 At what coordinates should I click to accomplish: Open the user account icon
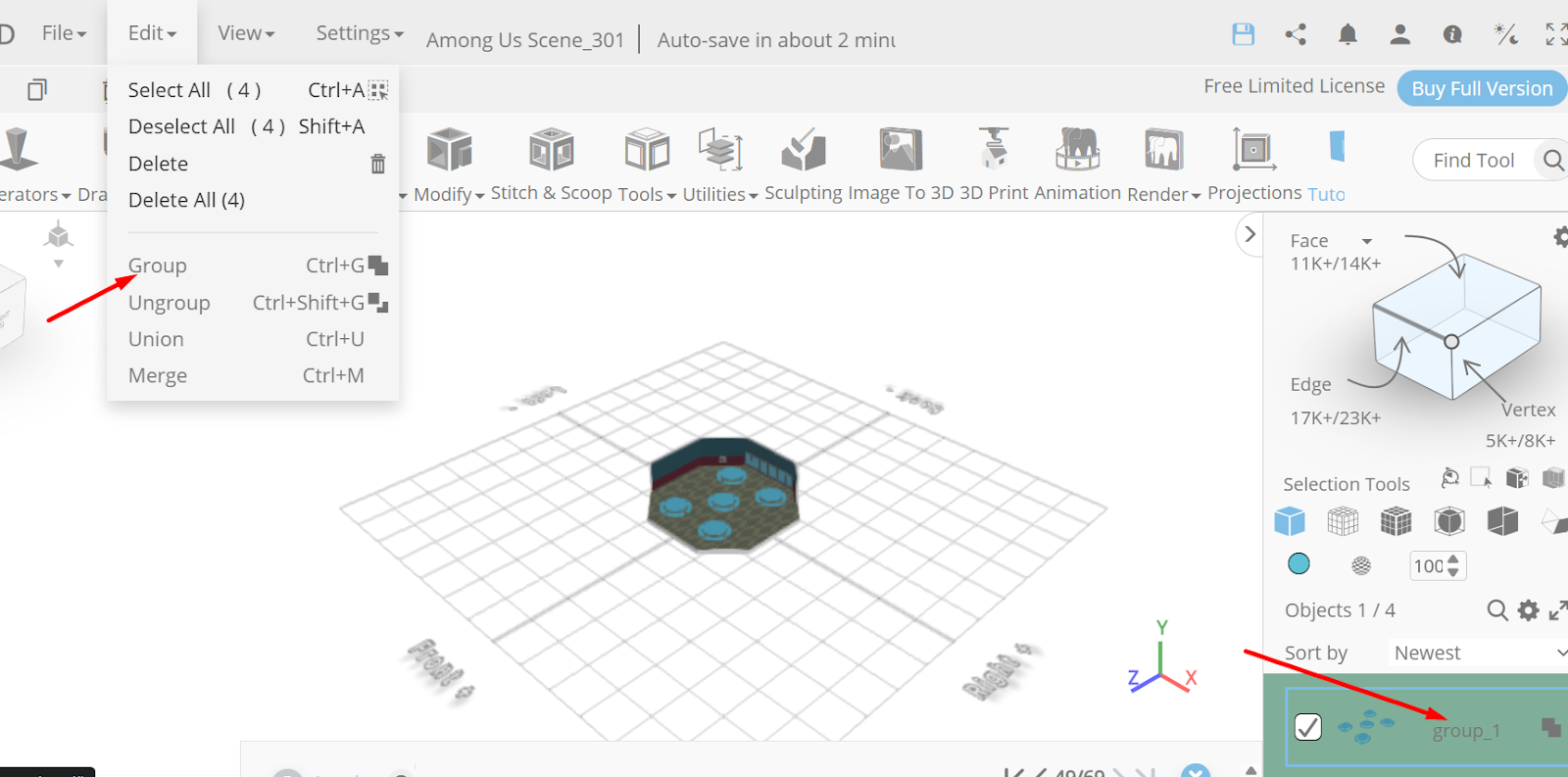click(1400, 34)
